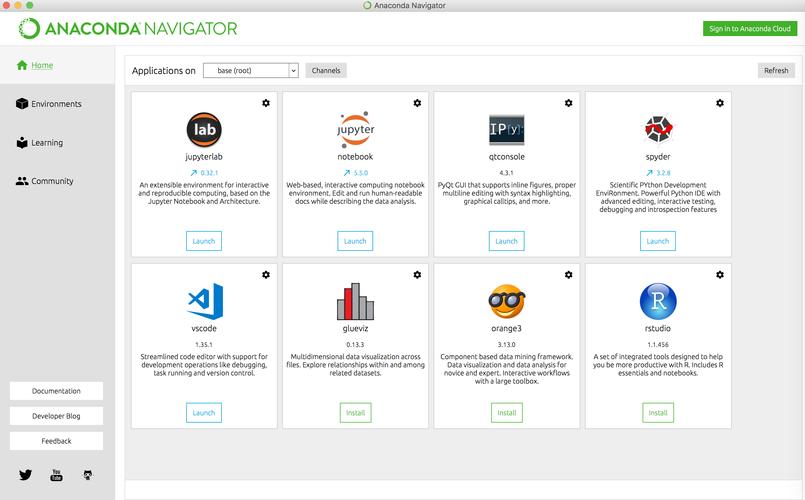Screen dimensions: 805x500
Task: Open the Twitter link icon
Action: click(26, 475)
